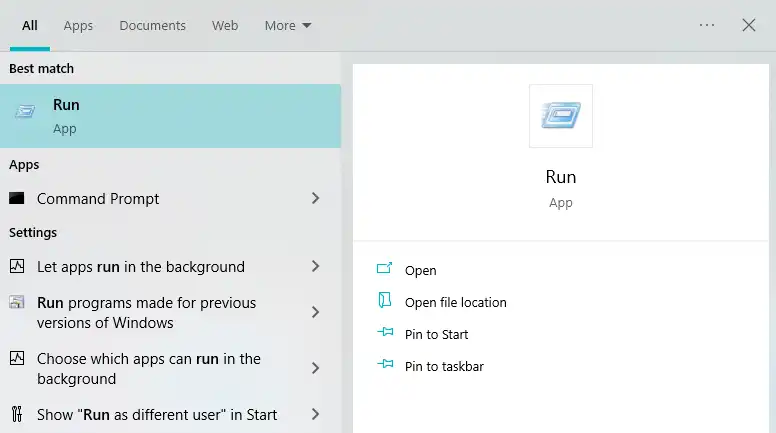Expand arrow for Choose which apps can run
The image size is (776, 433).
[x=315, y=369]
